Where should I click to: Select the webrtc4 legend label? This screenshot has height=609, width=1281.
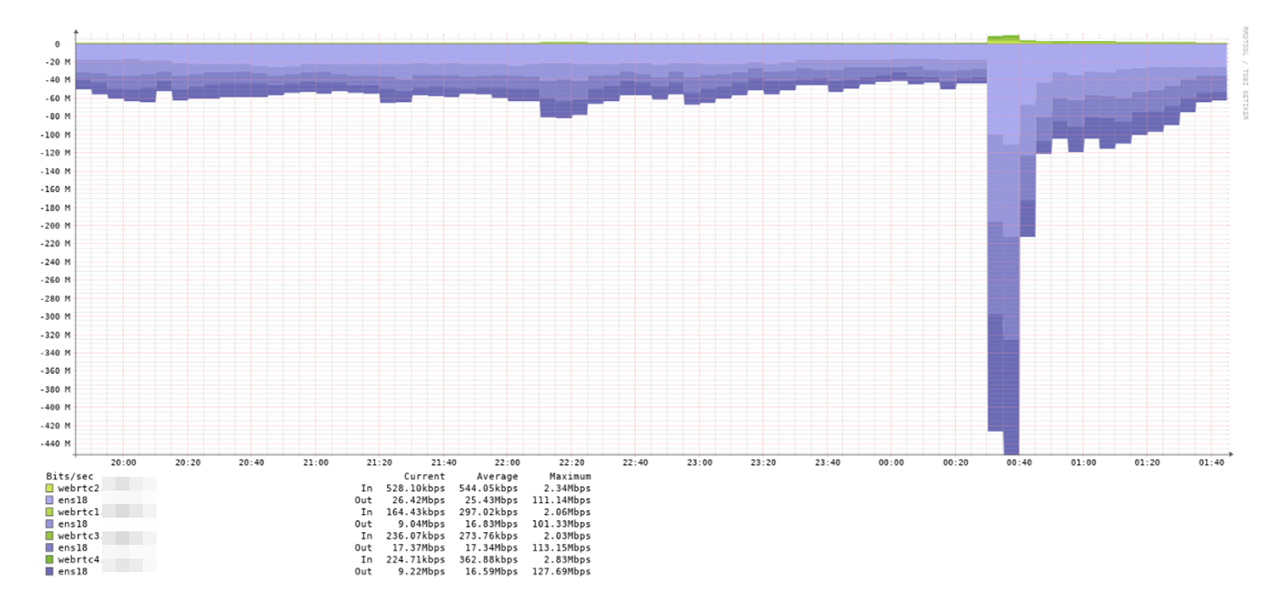(79, 560)
